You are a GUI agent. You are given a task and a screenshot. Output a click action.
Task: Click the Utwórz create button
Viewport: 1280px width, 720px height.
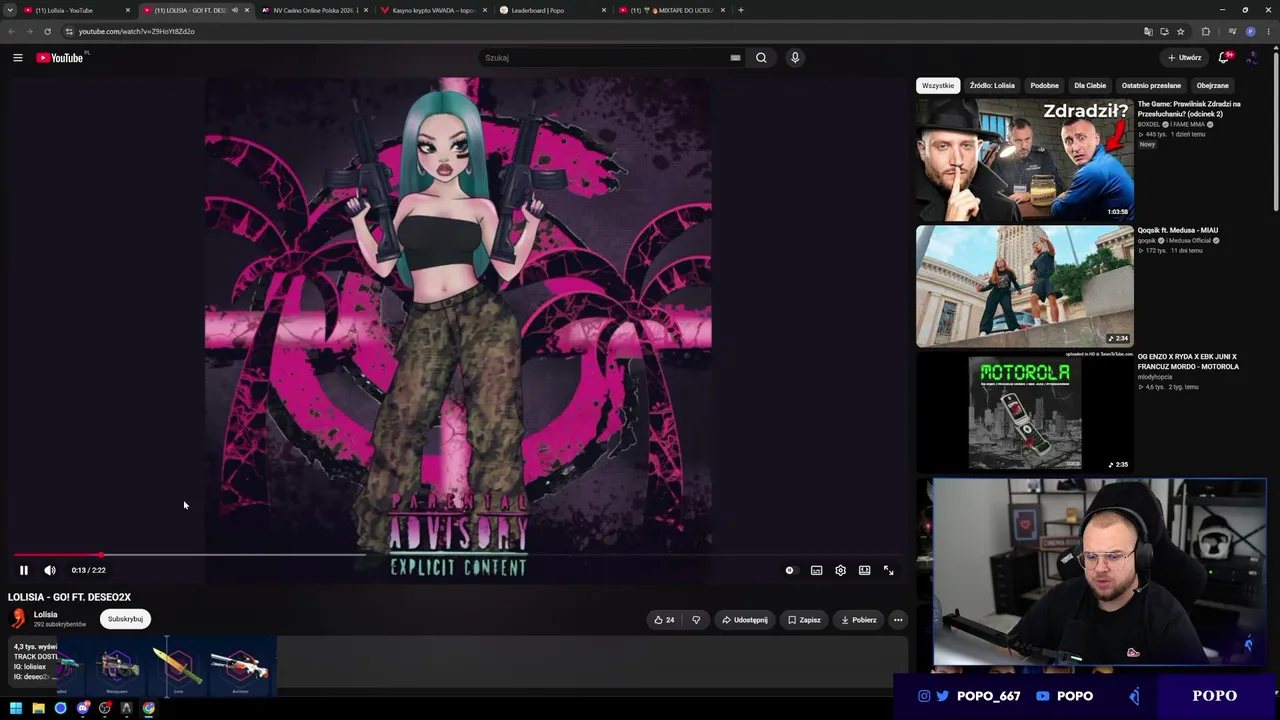pyautogui.click(x=1184, y=58)
